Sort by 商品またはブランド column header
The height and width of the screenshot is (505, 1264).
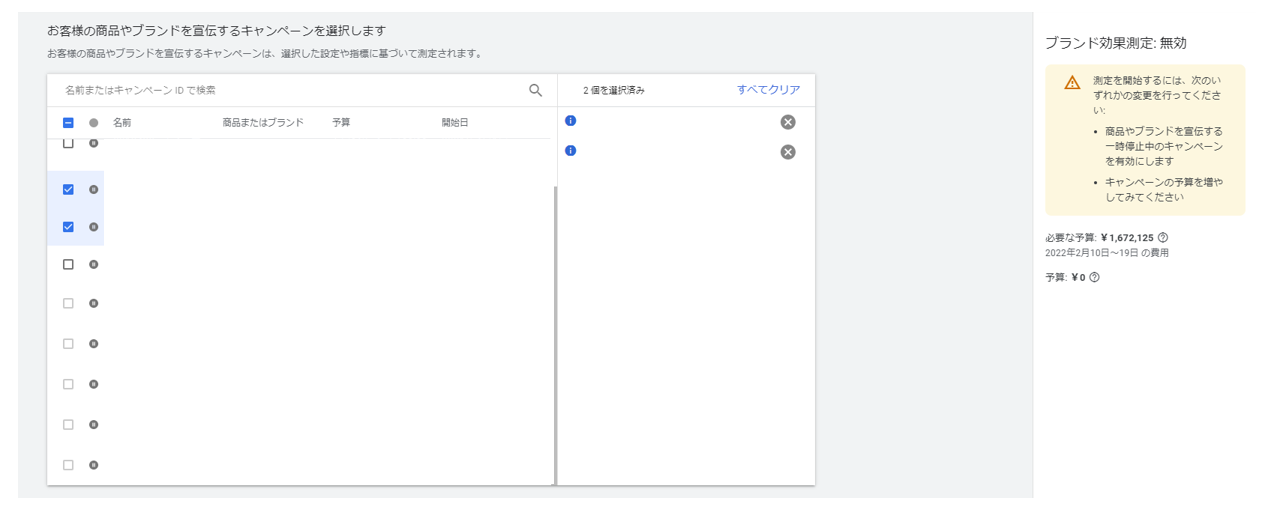(263, 123)
